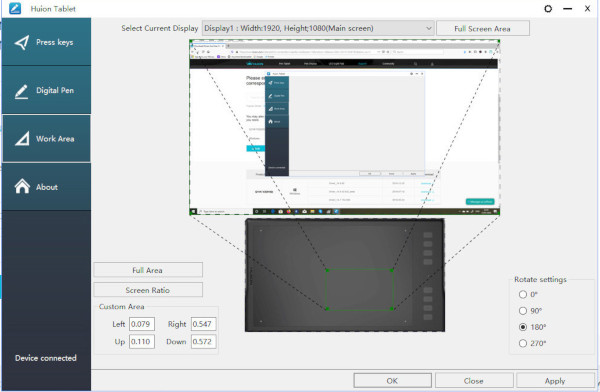Set tablet to Full Area

click(x=148, y=270)
